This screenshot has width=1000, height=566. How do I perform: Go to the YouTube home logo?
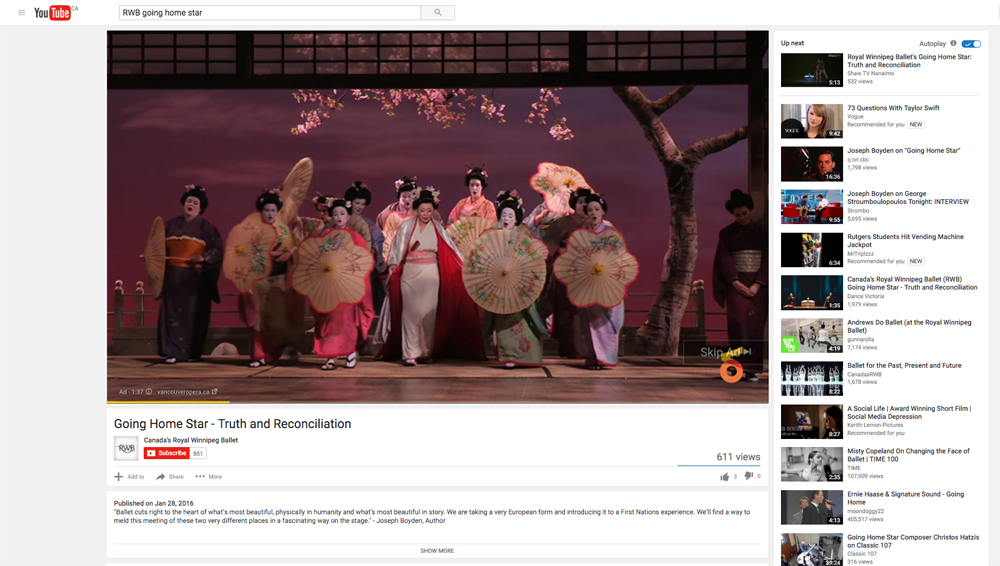[x=52, y=12]
